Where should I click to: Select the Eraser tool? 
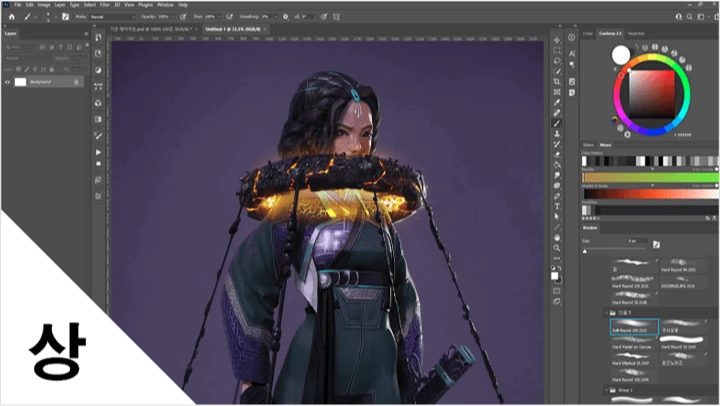[557, 154]
